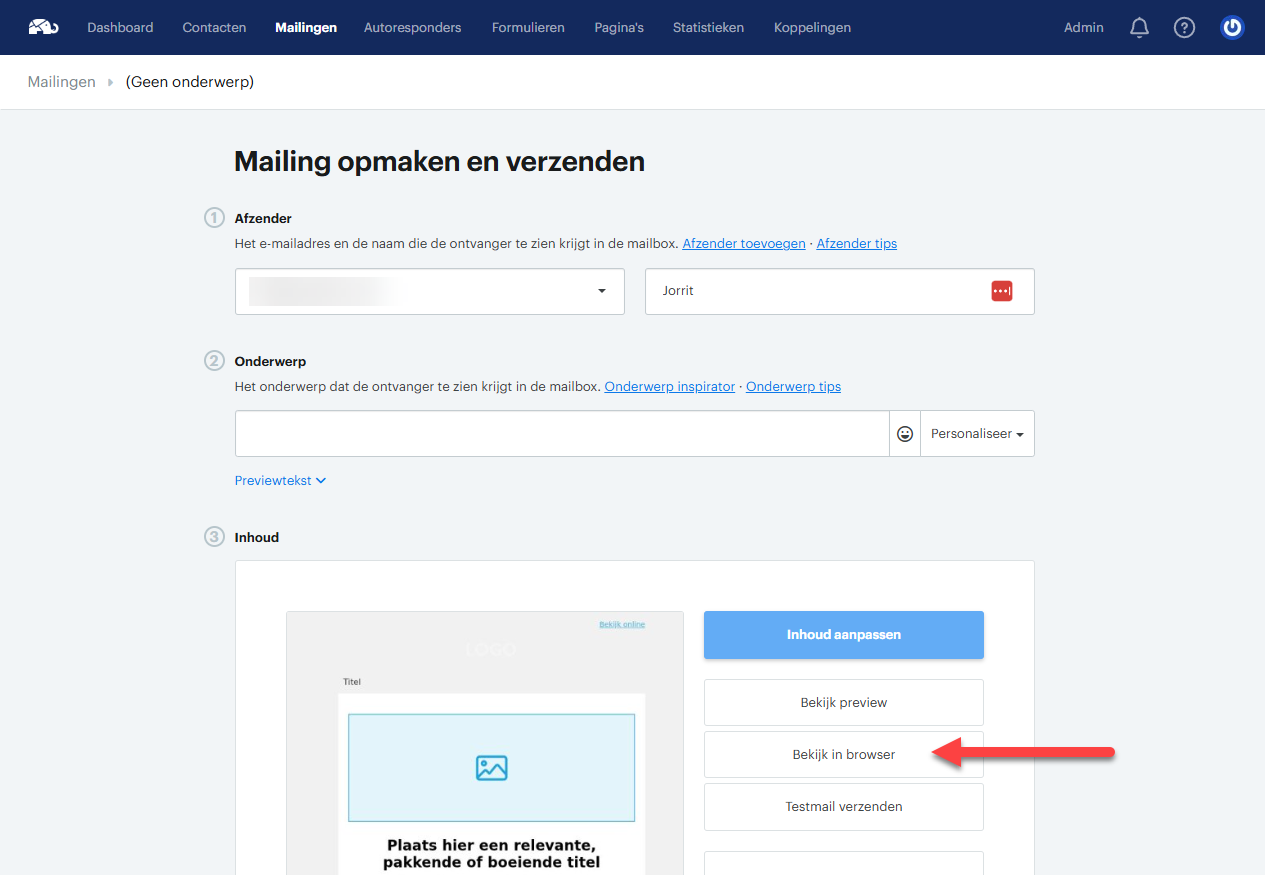Open the Afzender toevoegen link

(744, 244)
